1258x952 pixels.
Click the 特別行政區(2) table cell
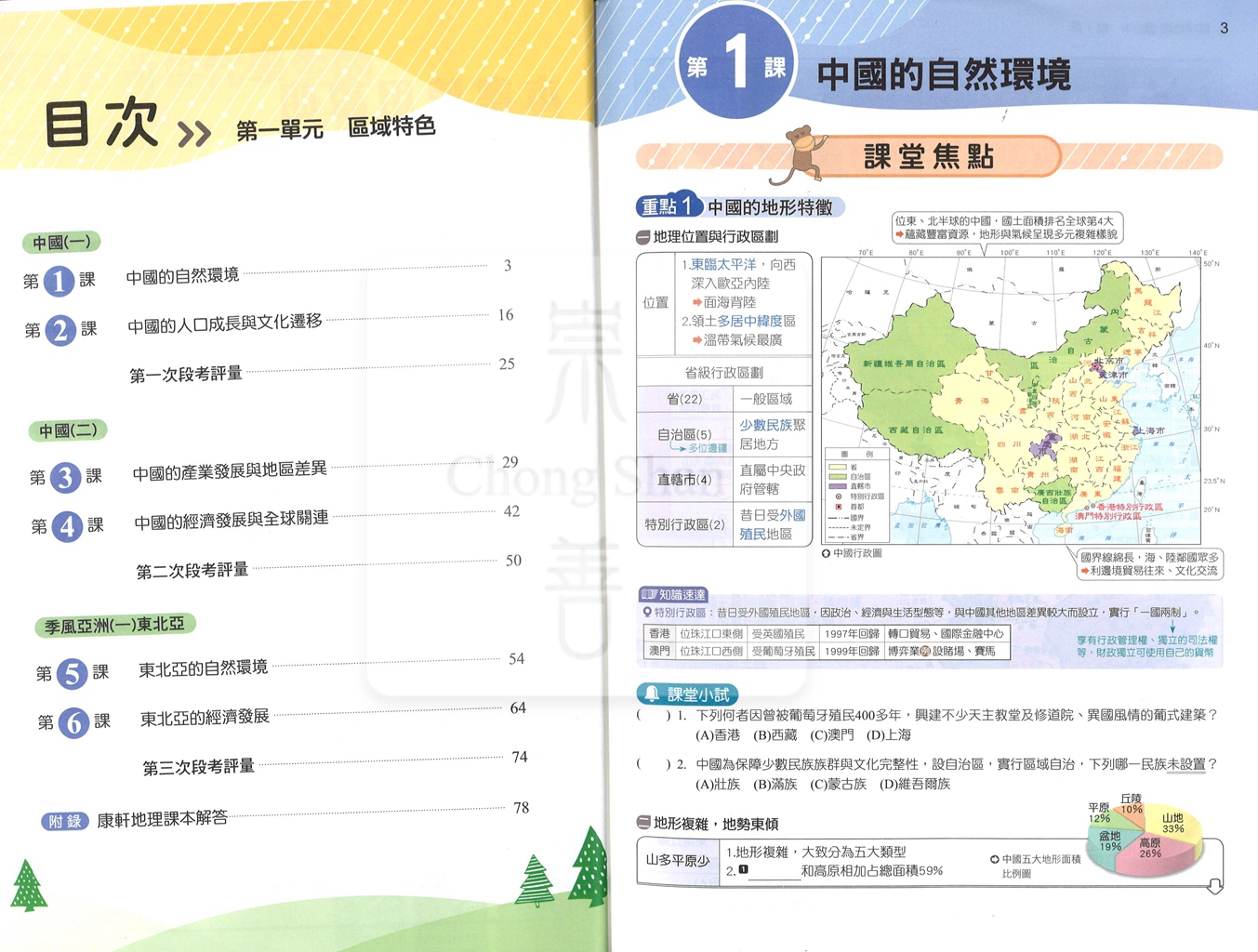tap(684, 524)
